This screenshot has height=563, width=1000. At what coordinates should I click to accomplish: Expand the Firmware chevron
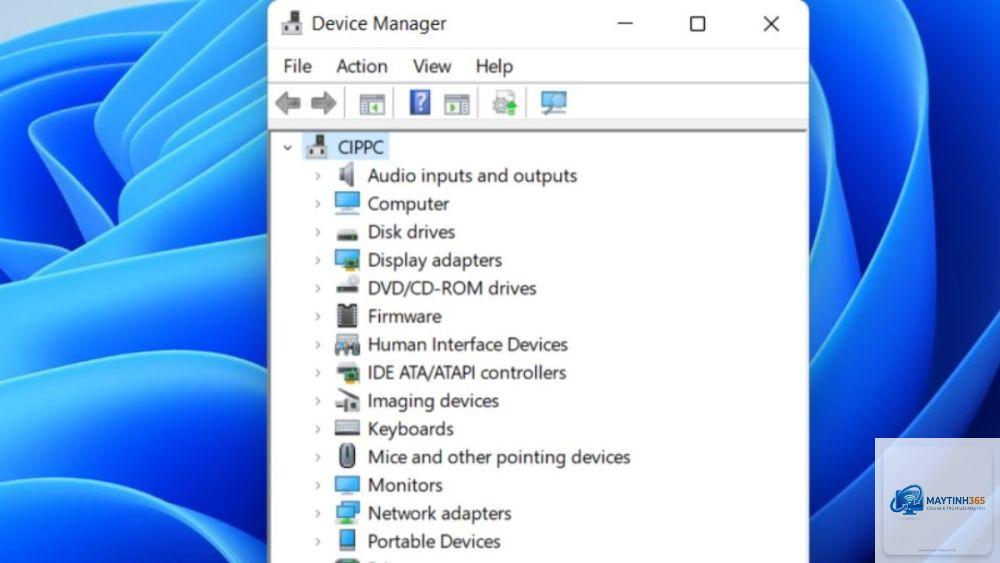point(318,316)
